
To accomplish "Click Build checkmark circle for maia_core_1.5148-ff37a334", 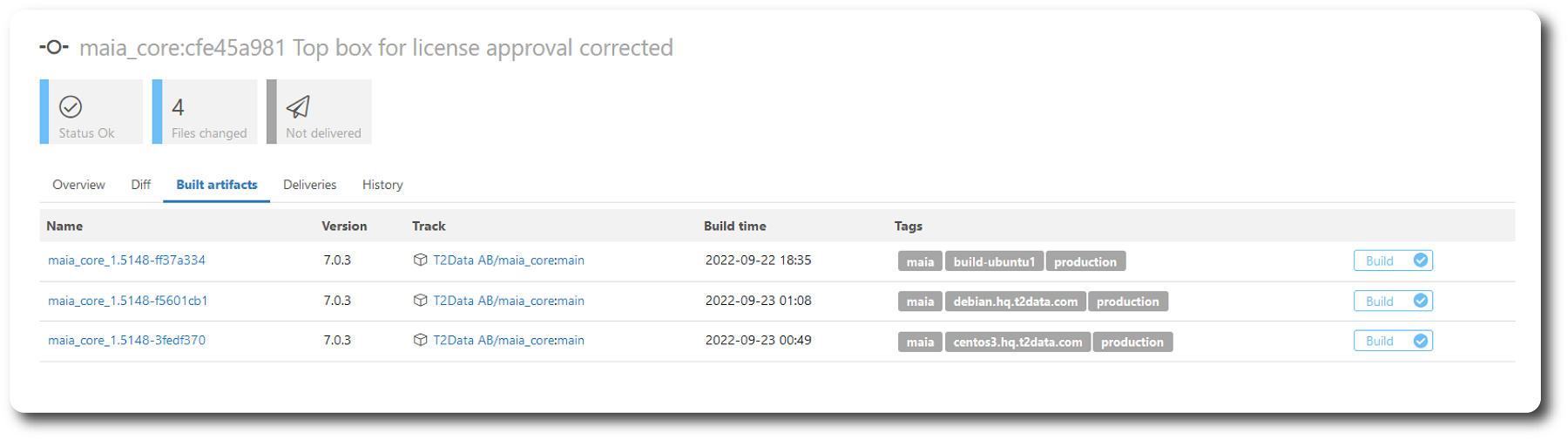I will pyautogui.click(x=1421, y=261).
